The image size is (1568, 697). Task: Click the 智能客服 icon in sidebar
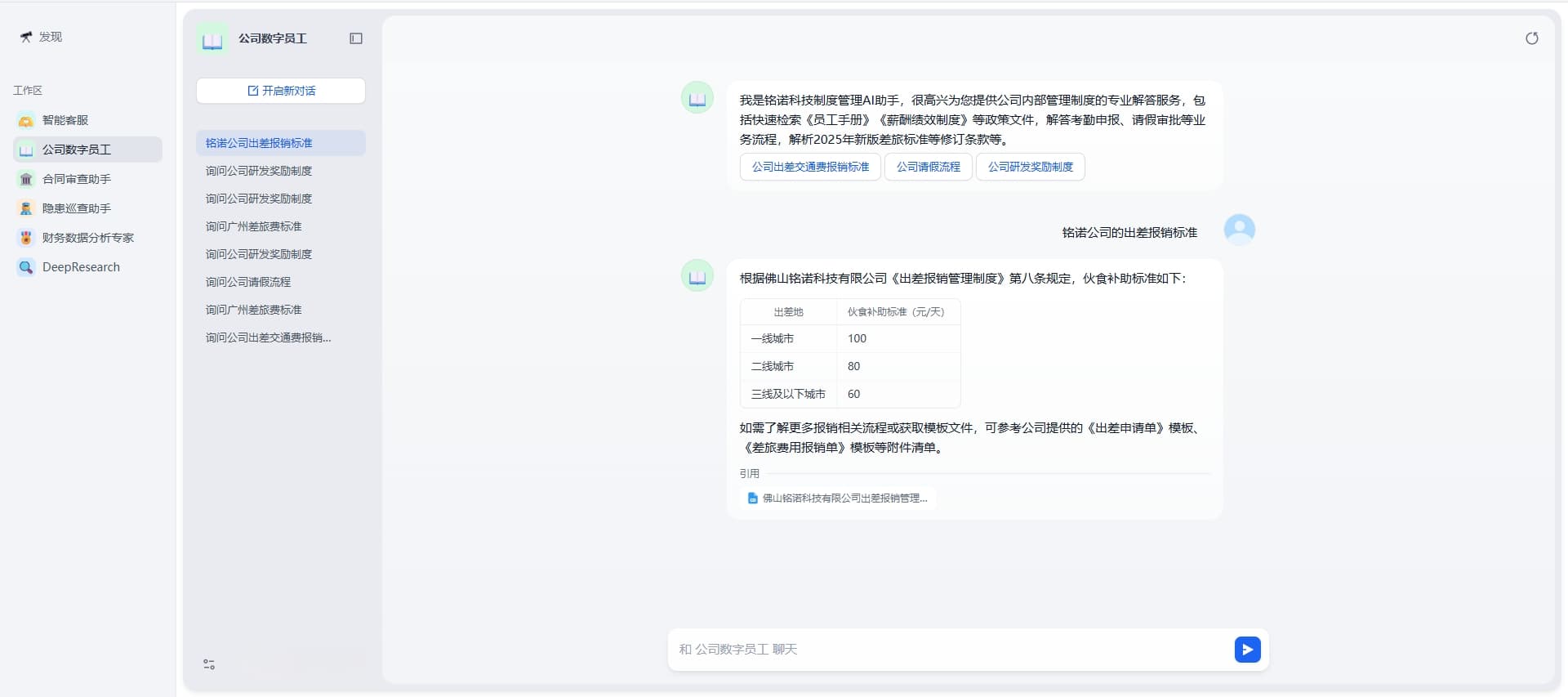(26, 120)
